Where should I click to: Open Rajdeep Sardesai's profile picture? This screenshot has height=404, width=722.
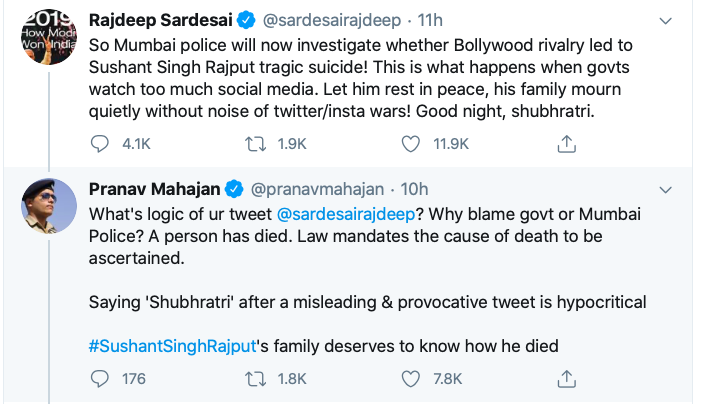(45, 40)
